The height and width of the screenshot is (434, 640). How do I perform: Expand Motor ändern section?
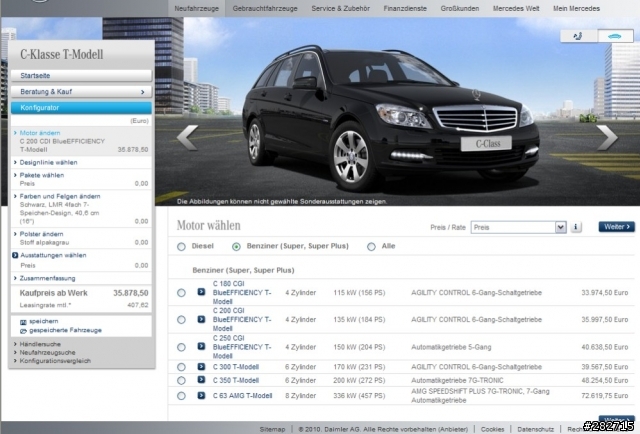click(x=40, y=133)
